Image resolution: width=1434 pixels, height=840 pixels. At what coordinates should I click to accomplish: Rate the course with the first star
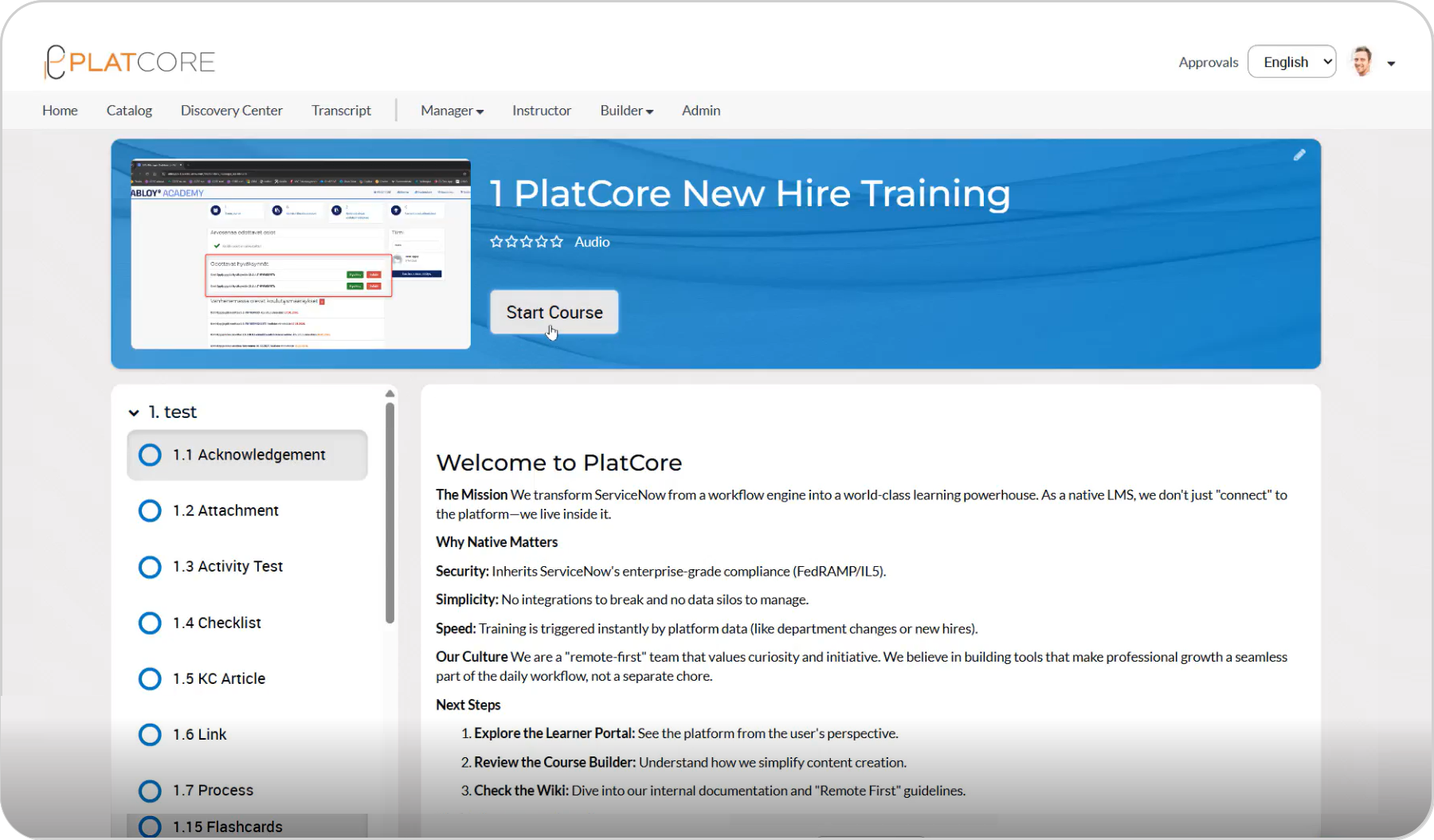click(x=496, y=241)
